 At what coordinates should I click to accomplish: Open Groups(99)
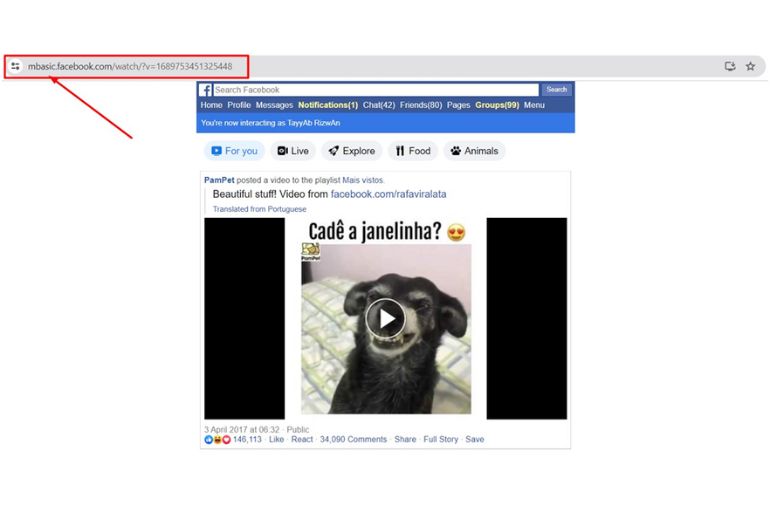coord(497,105)
